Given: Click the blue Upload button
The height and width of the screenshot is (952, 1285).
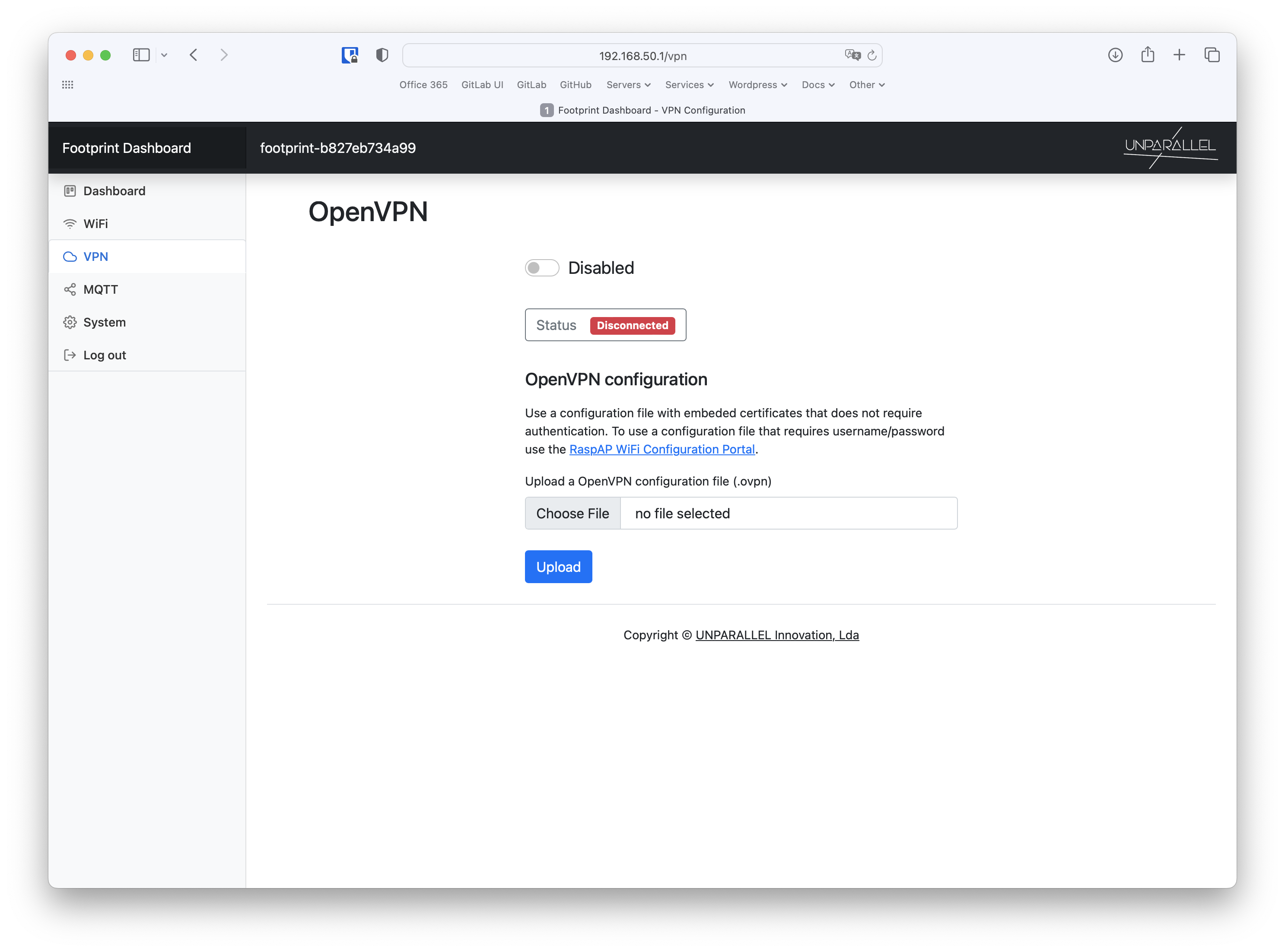Looking at the screenshot, I should click(x=558, y=567).
